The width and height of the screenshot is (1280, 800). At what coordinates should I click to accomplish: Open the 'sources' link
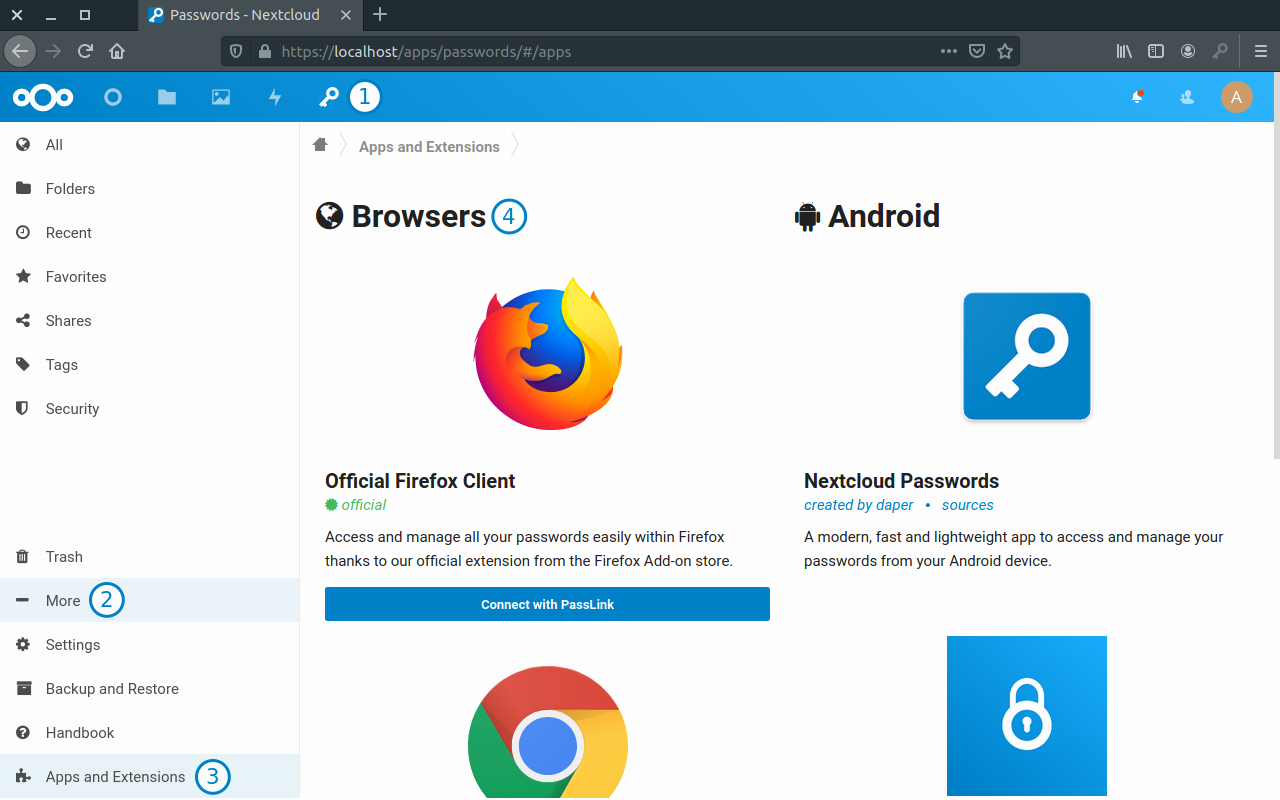tap(968, 505)
